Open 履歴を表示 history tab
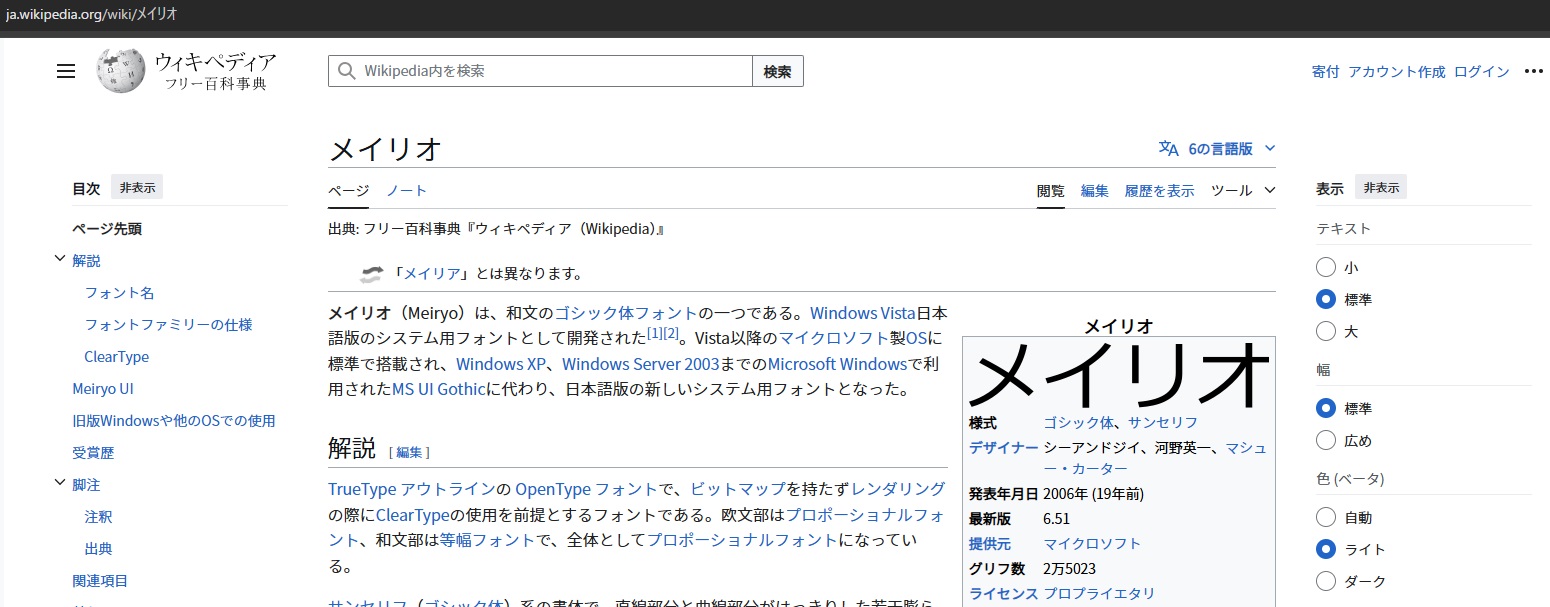Screen dimensions: 1550x607 click(x=1159, y=190)
